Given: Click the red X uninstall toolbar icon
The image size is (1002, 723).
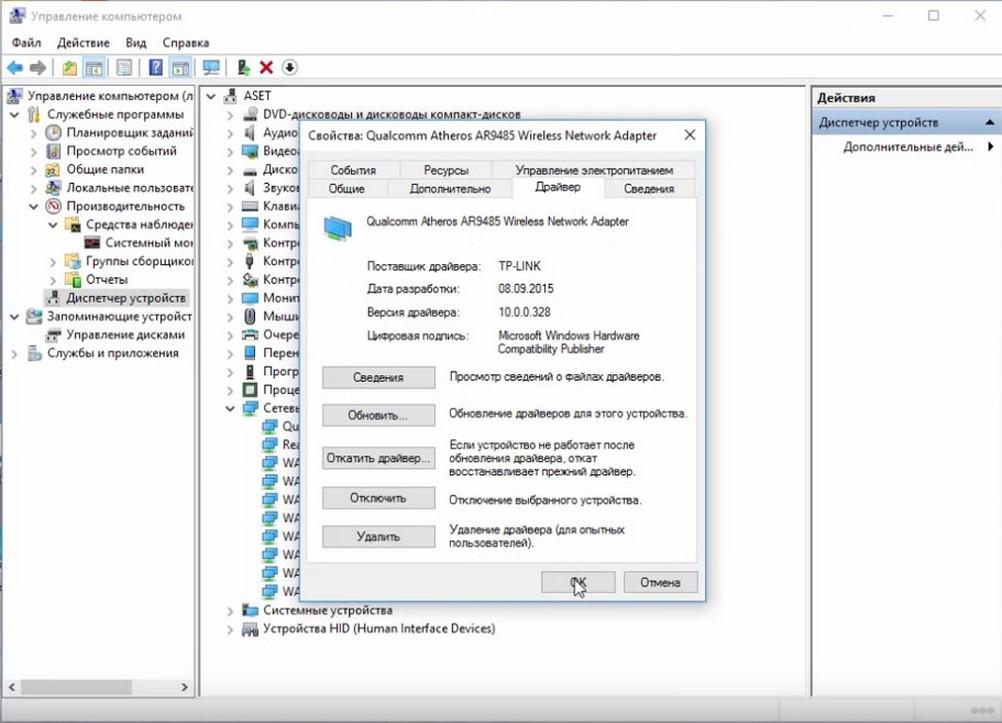Looking at the screenshot, I should pyautogui.click(x=266, y=67).
